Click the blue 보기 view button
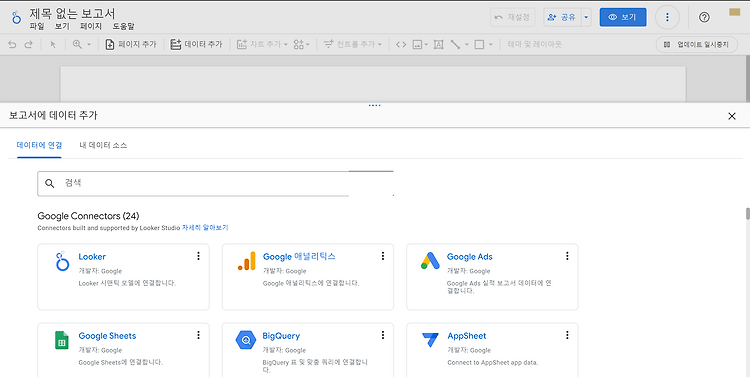The image size is (750, 380). click(x=623, y=17)
